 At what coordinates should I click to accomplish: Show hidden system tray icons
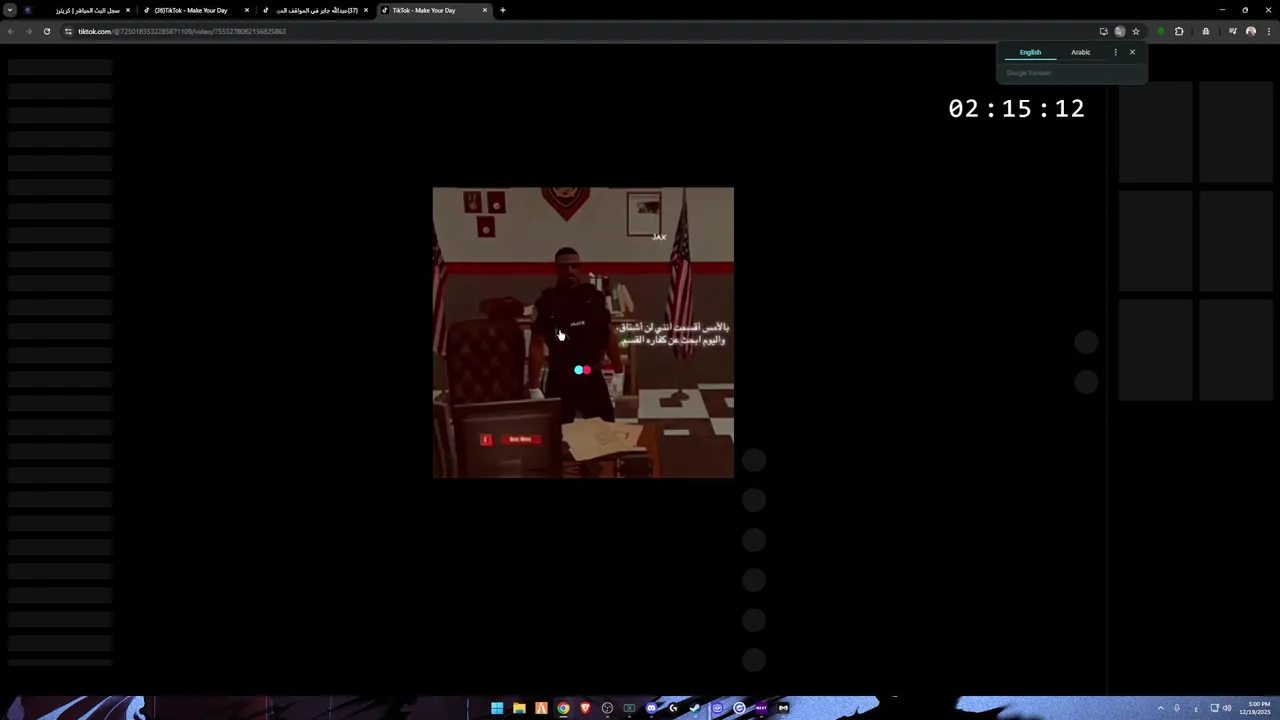pyautogui.click(x=1160, y=708)
